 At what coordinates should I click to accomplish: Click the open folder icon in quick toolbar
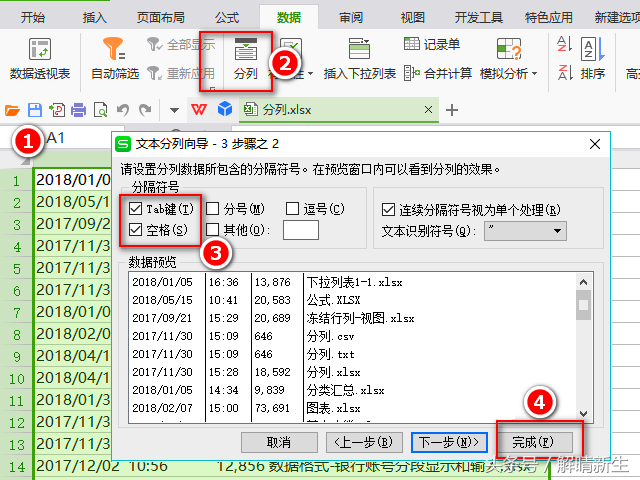click(x=12, y=110)
